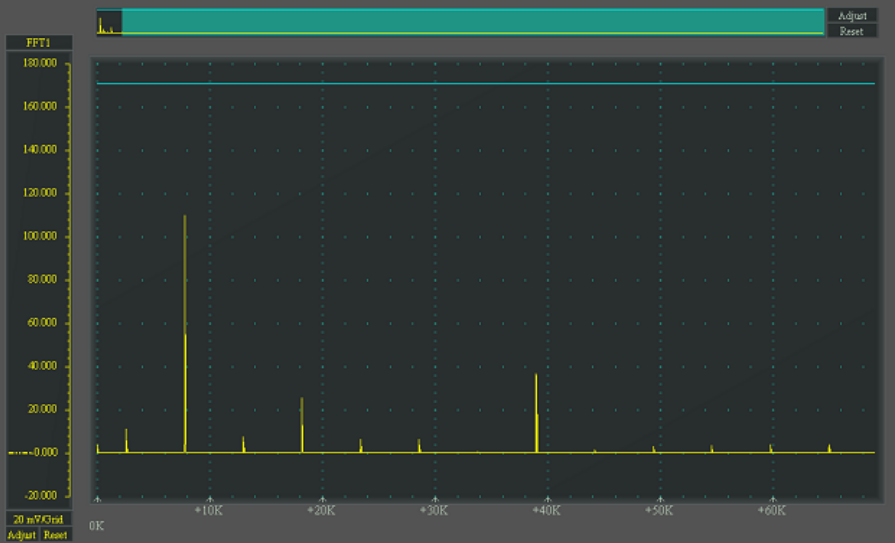Click the spectrum peak just below +40K
The width and height of the screenshot is (895, 543).
pos(537,413)
